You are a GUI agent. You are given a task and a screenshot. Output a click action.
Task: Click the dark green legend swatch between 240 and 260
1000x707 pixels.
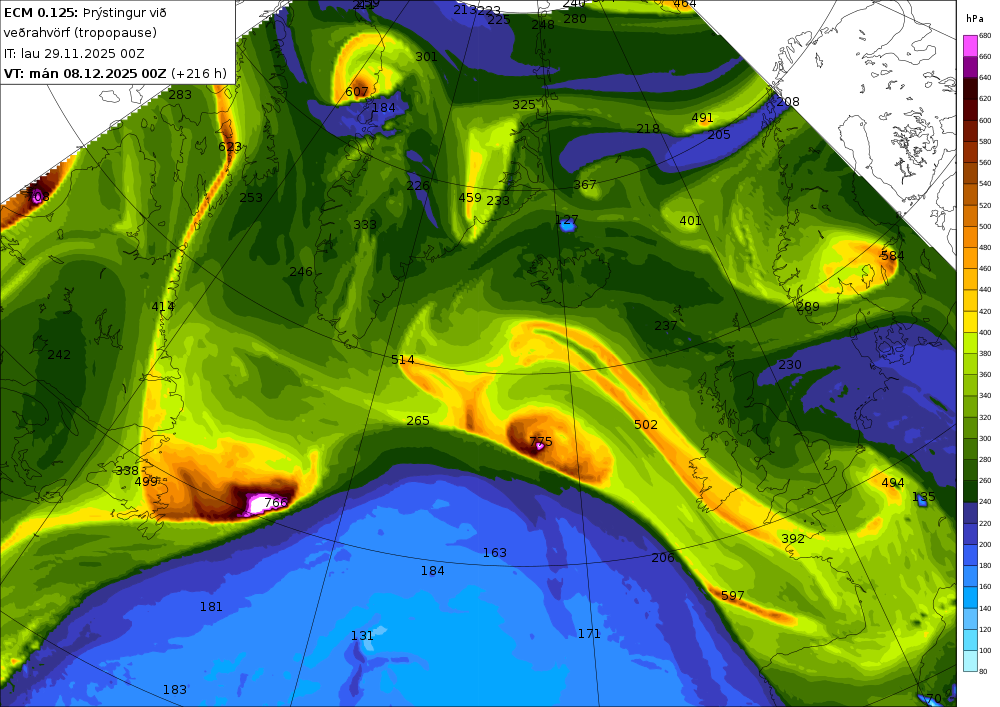point(970,492)
